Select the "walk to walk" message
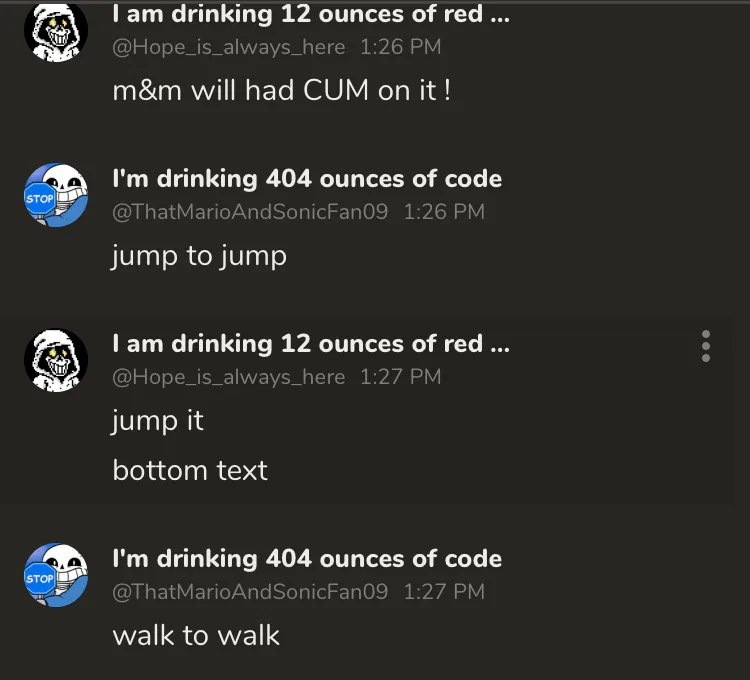Screen dimensions: 750x680 [x=196, y=636]
